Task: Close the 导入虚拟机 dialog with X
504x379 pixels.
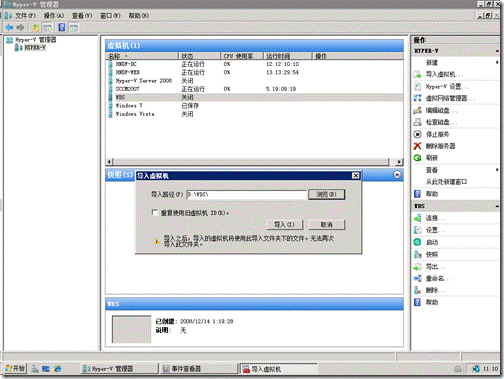Action: (356, 175)
